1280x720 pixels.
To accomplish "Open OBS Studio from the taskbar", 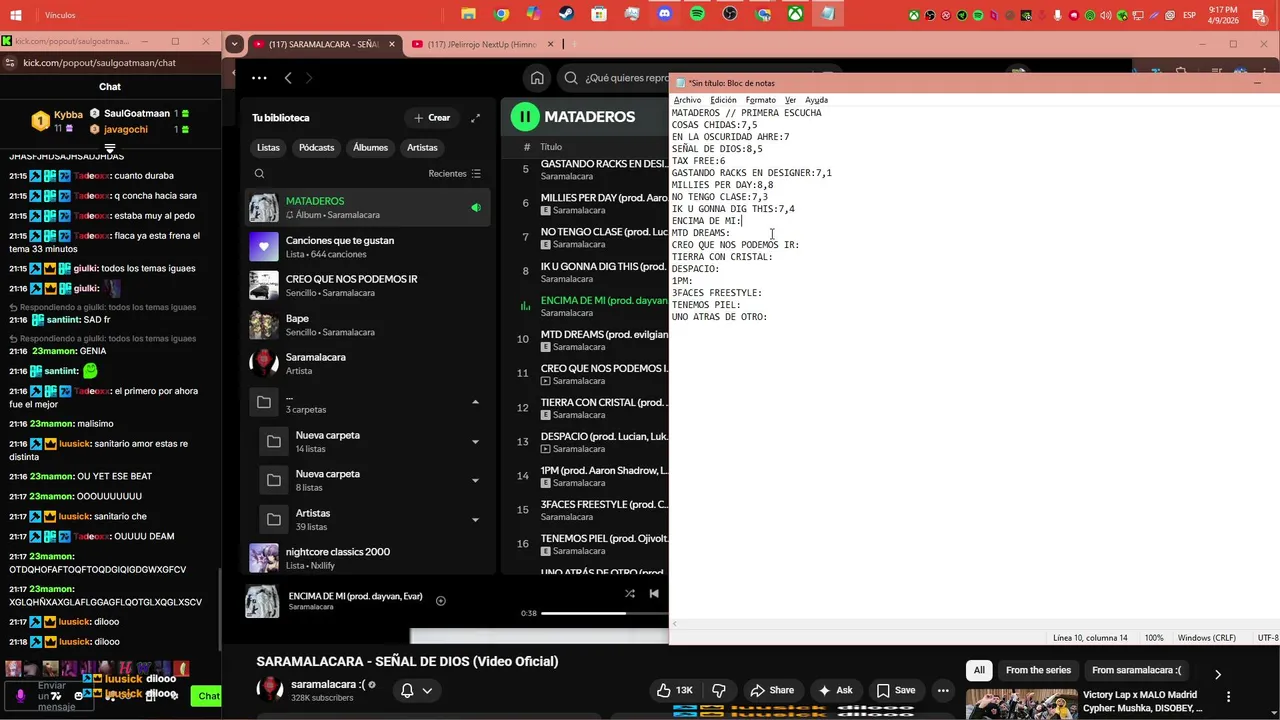I will [730, 14].
